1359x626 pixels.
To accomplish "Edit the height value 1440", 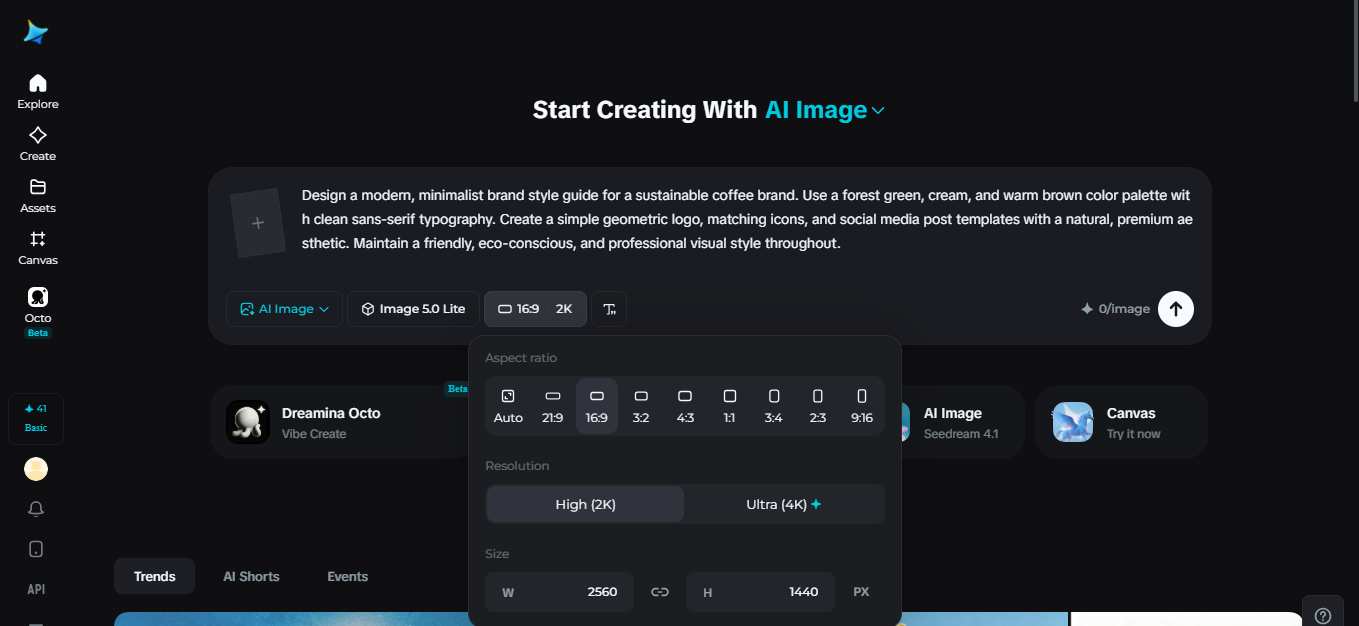I will pyautogui.click(x=760, y=592).
